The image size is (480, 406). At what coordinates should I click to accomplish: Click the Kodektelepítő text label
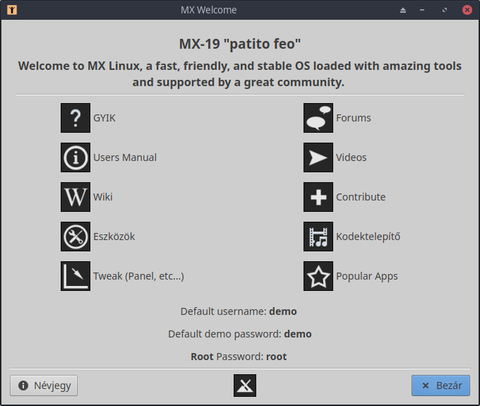pyautogui.click(x=368, y=237)
